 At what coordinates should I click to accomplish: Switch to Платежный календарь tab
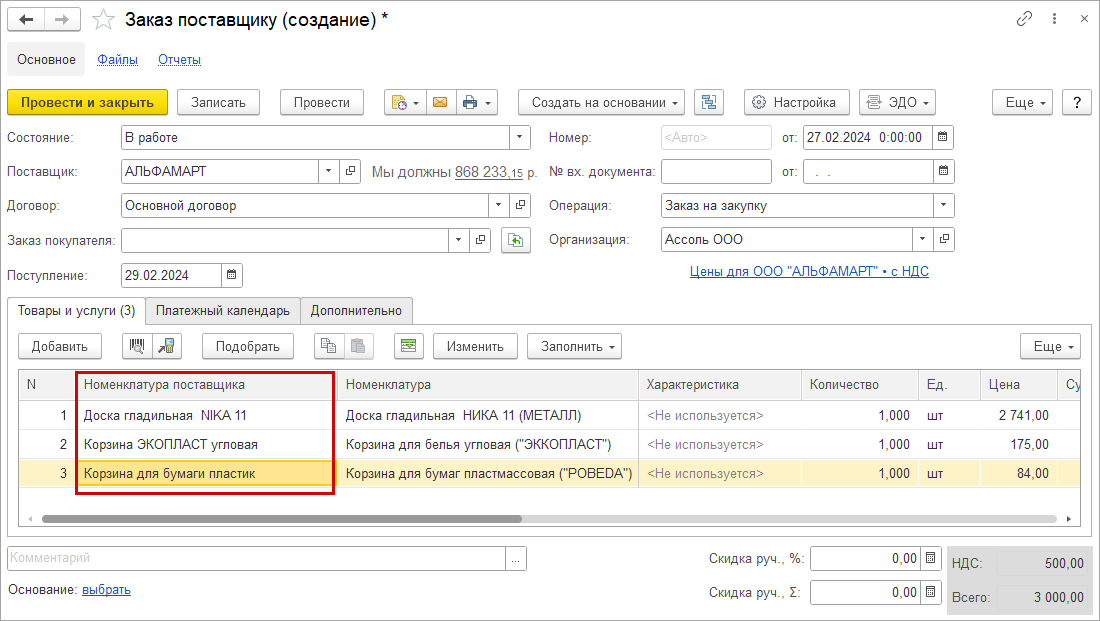[222, 310]
